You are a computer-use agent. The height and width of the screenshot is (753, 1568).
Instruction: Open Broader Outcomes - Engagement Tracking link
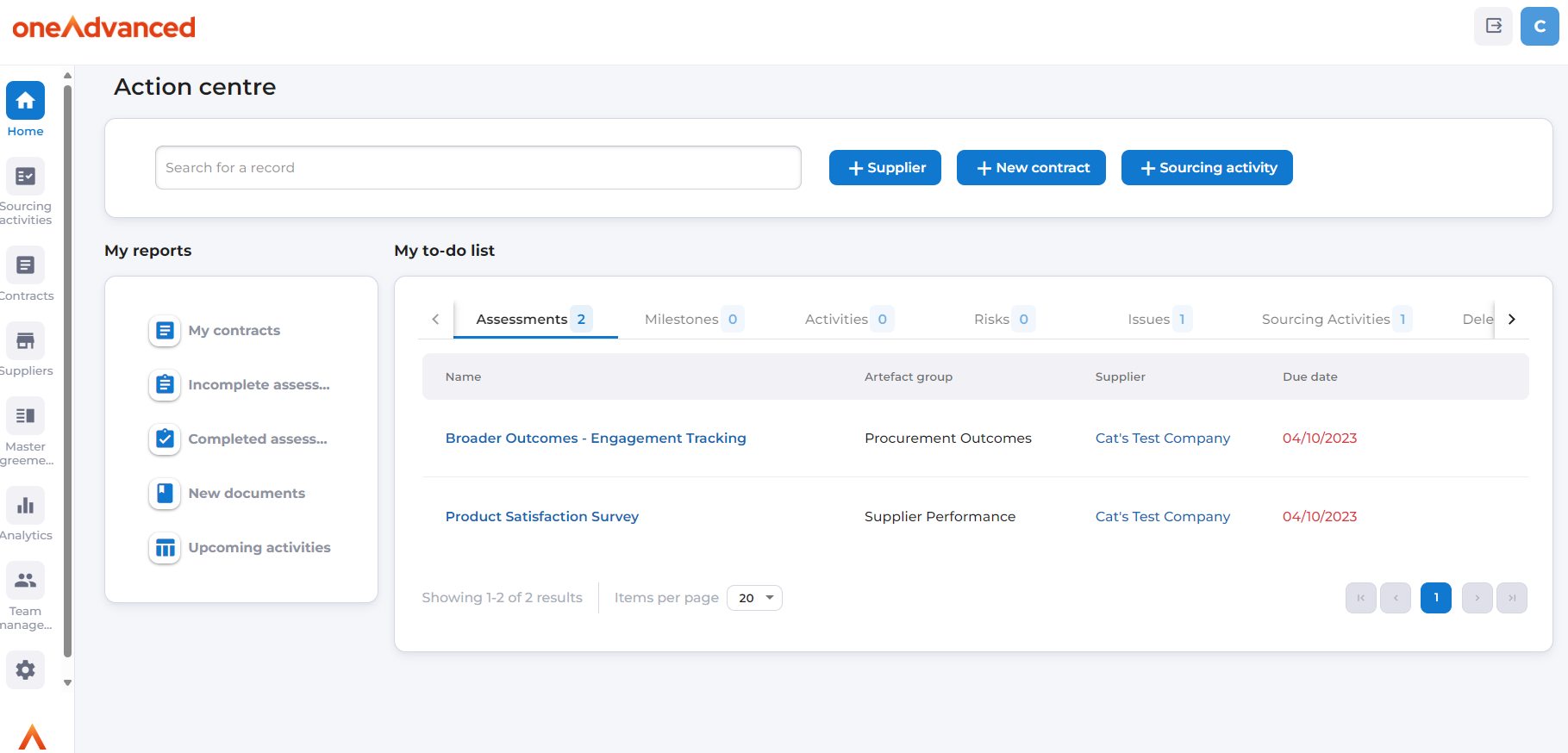point(596,439)
